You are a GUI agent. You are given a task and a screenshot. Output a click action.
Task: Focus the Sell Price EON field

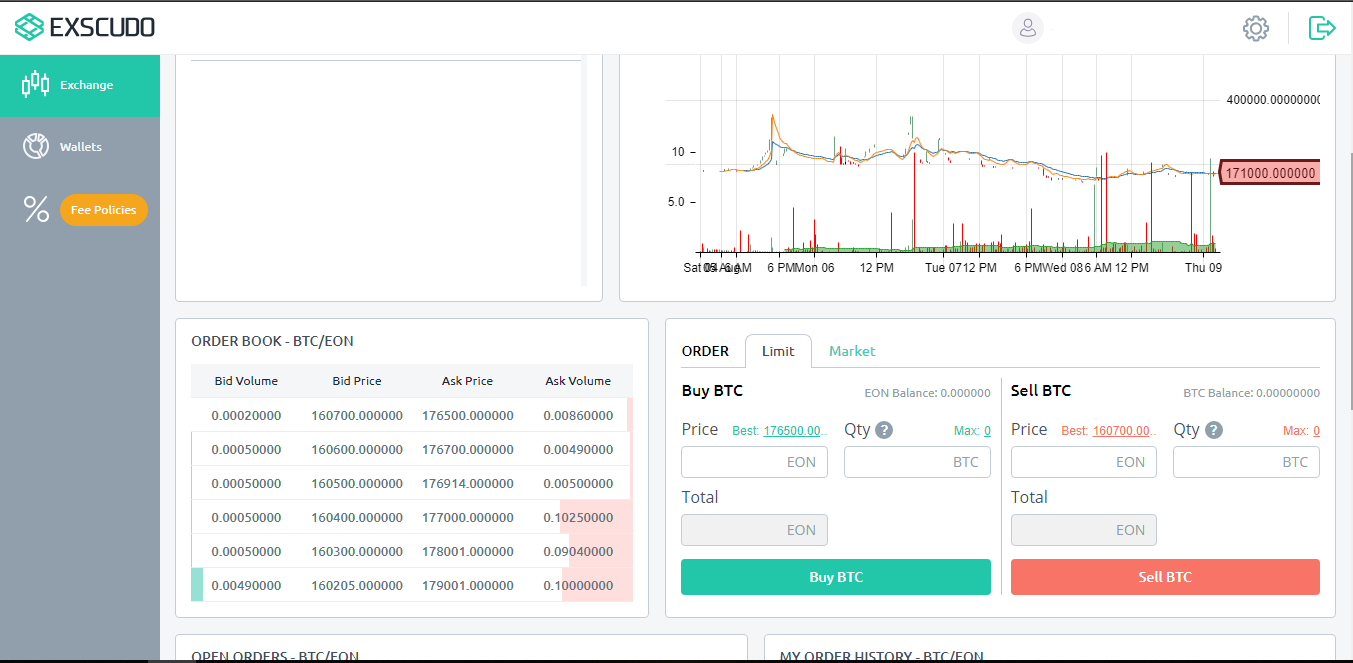click(1084, 462)
